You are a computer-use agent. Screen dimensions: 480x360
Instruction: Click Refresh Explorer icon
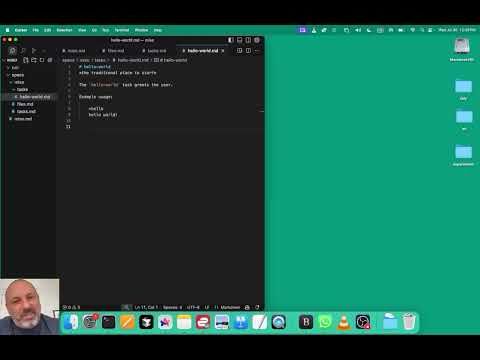pos(42,60)
